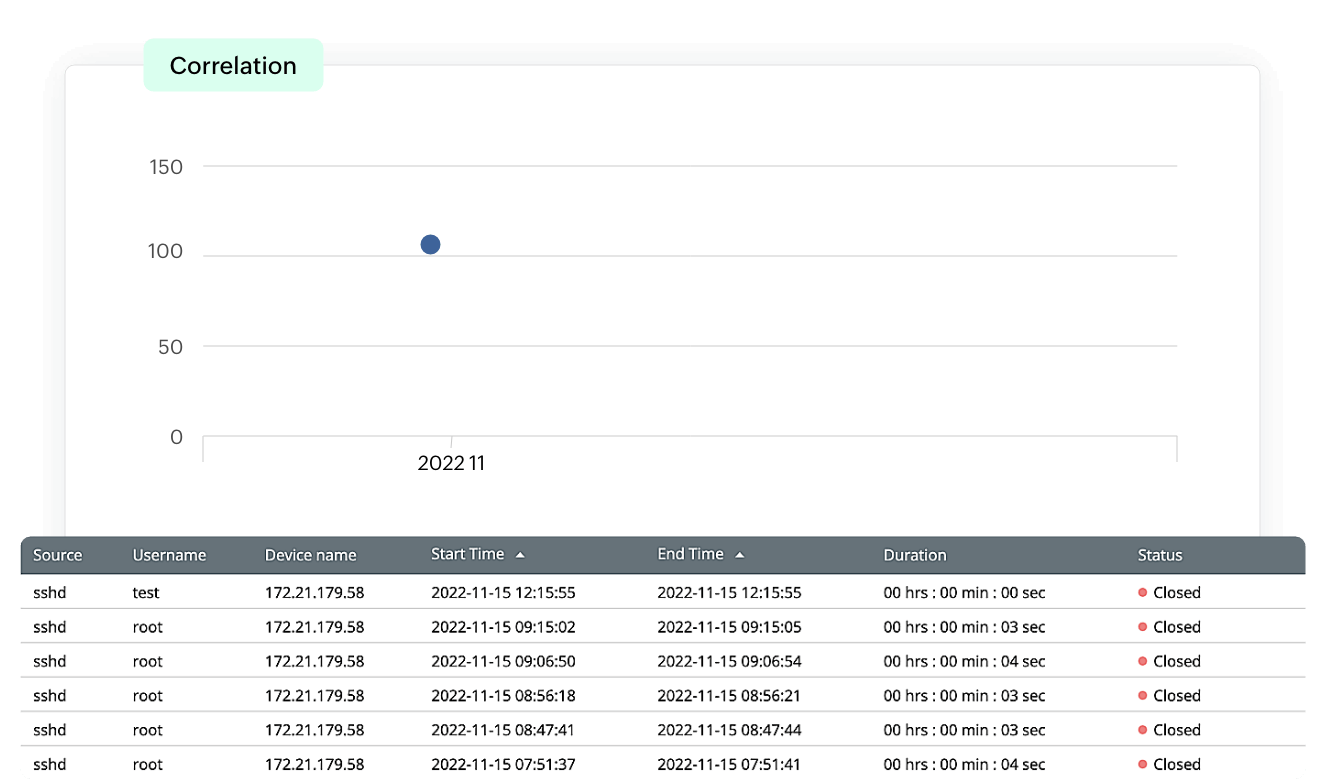
Task: Click the Status column header
Action: click(1159, 555)
